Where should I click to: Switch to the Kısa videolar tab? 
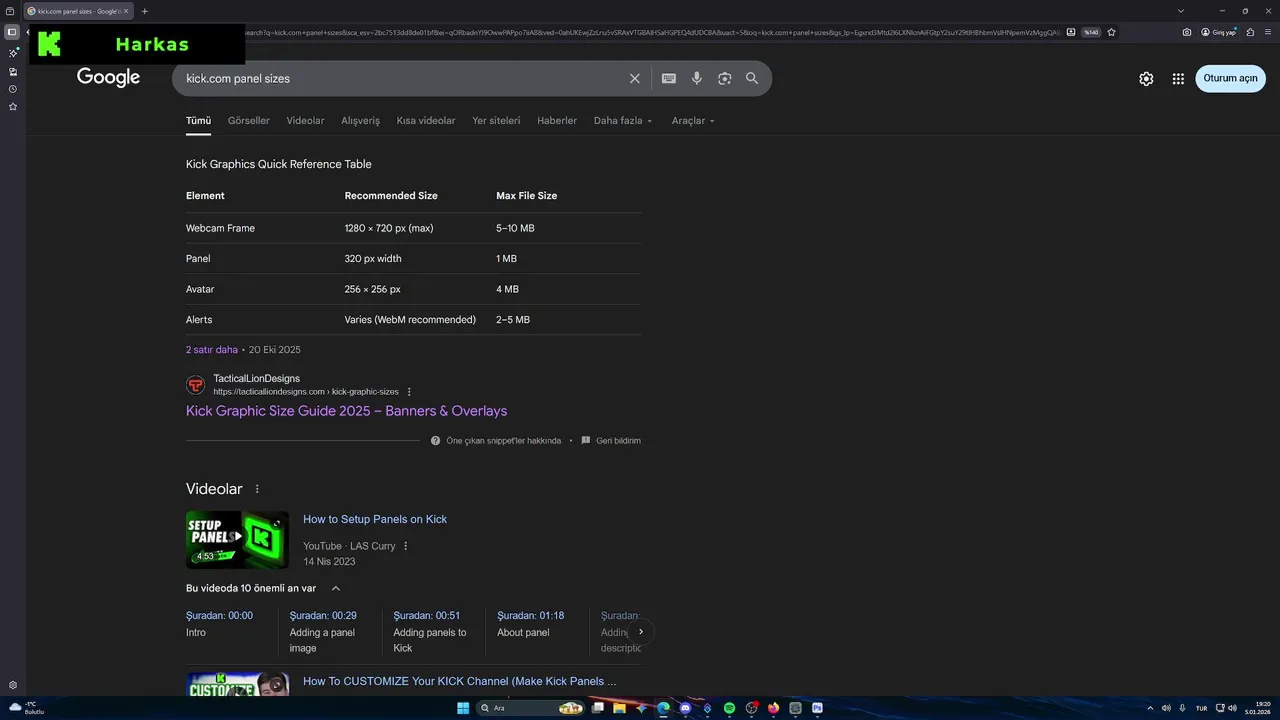click(426, 120)
